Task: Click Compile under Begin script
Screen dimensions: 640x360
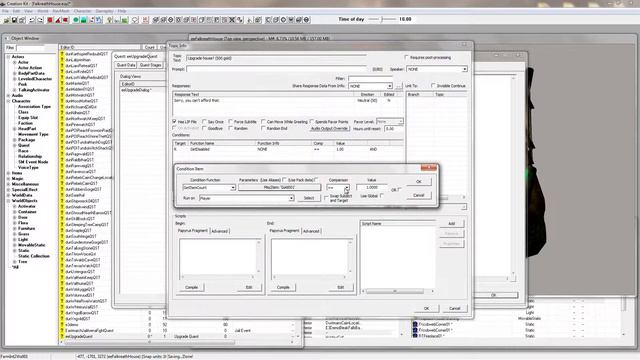Action: [191, 287]
